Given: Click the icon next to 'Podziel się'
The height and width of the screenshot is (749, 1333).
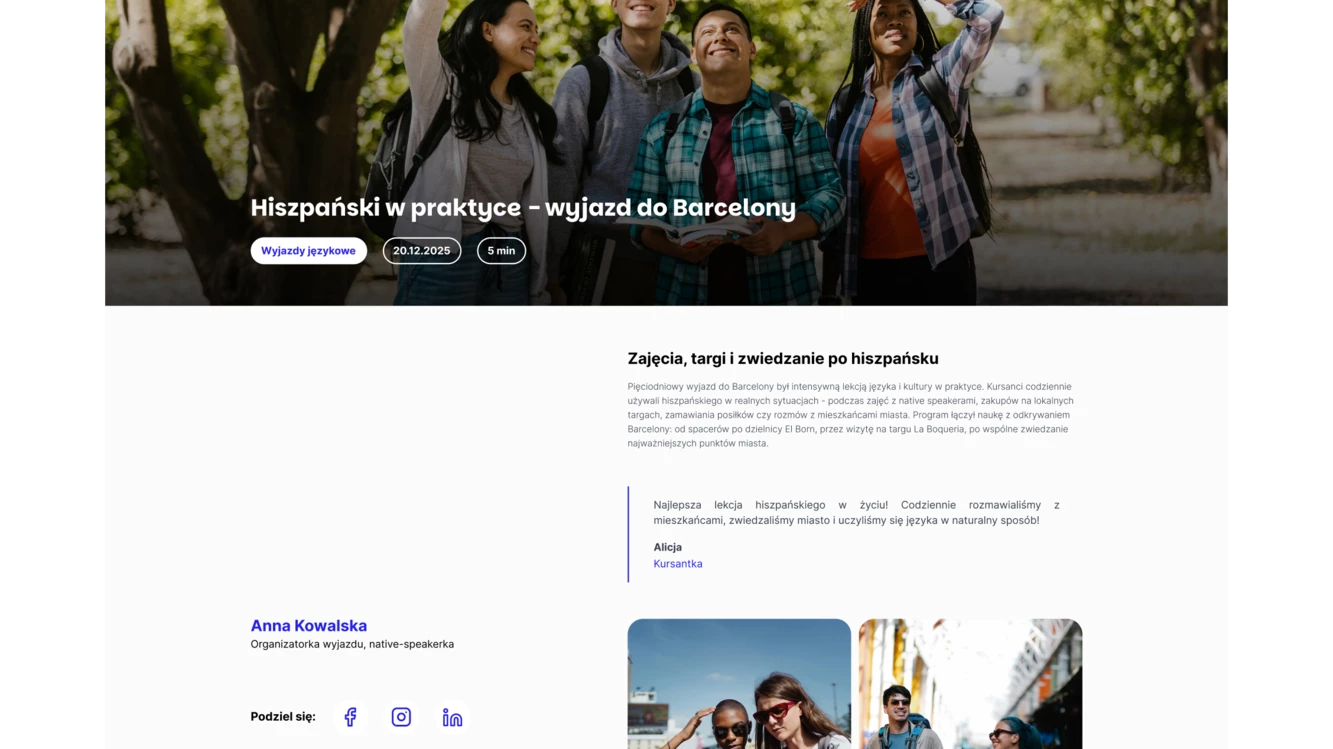Looking at the screenshot, I should [350, 716].
